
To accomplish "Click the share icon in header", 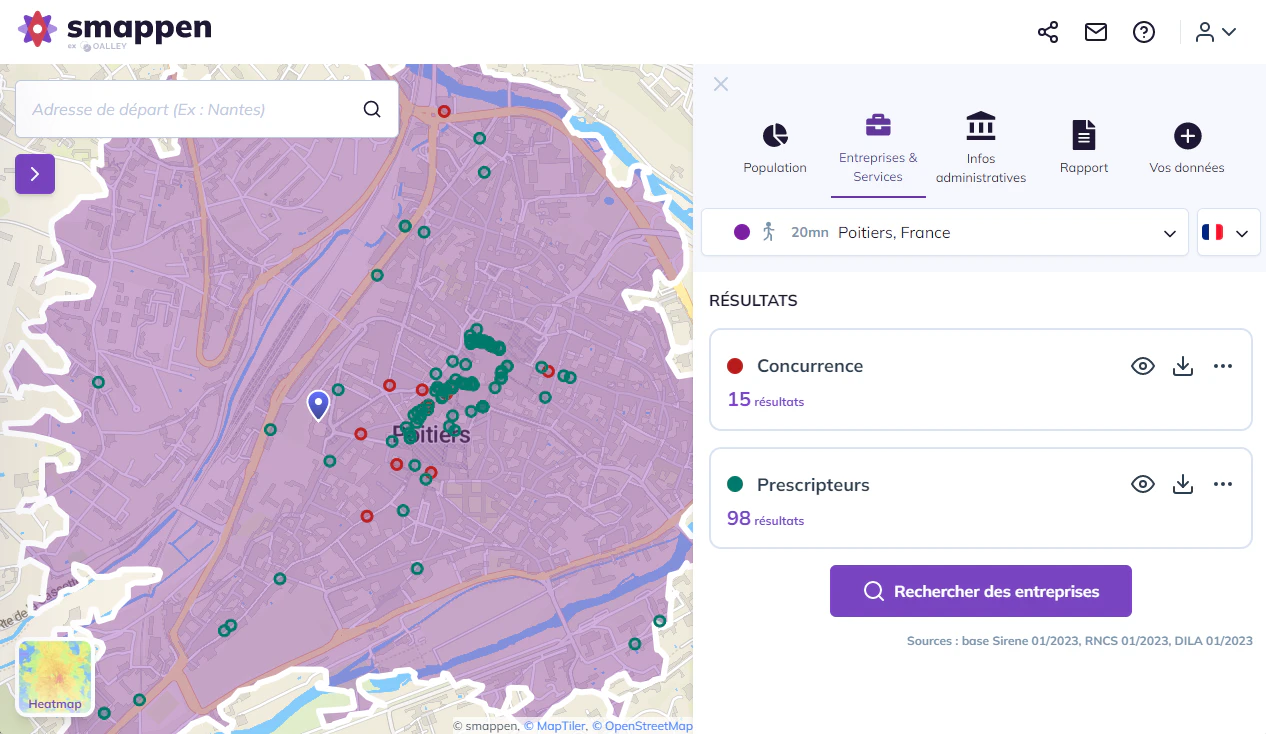I will pyautogui.click(x=1048, y=32).
